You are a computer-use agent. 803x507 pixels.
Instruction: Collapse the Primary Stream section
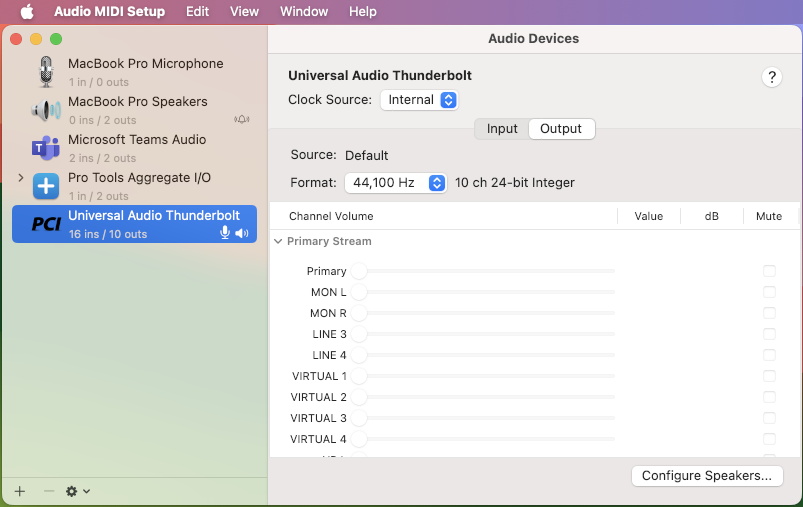(x=278, y=241)
